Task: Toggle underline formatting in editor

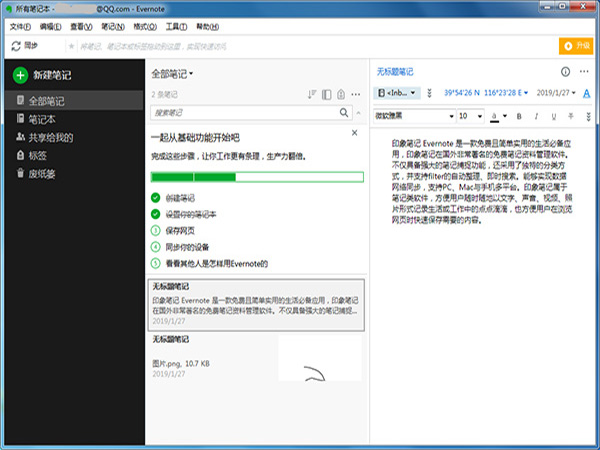Action: pyautogui.click(x=553, y=116)
